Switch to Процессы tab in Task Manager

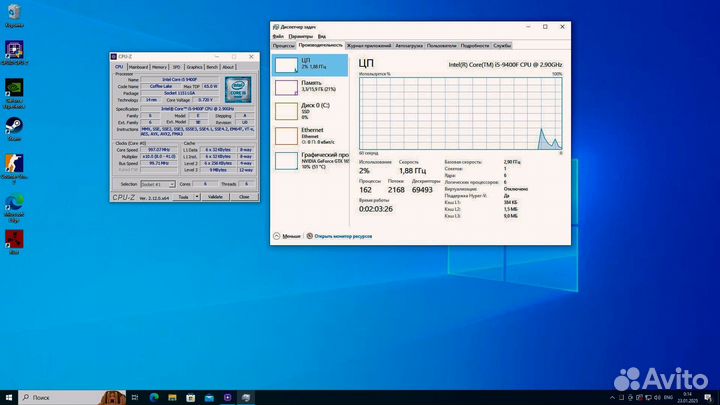pyautogui.click(x=283, y=45)
